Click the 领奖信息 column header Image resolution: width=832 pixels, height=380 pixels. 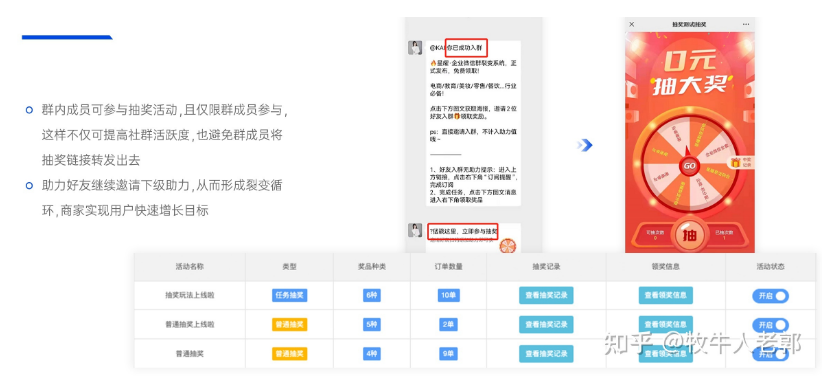tap(665, 266)
